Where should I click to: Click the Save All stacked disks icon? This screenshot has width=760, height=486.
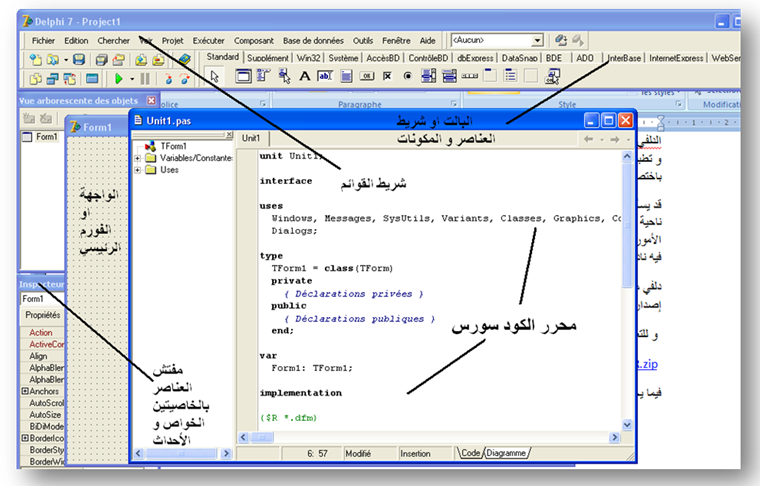click(101, 60)
